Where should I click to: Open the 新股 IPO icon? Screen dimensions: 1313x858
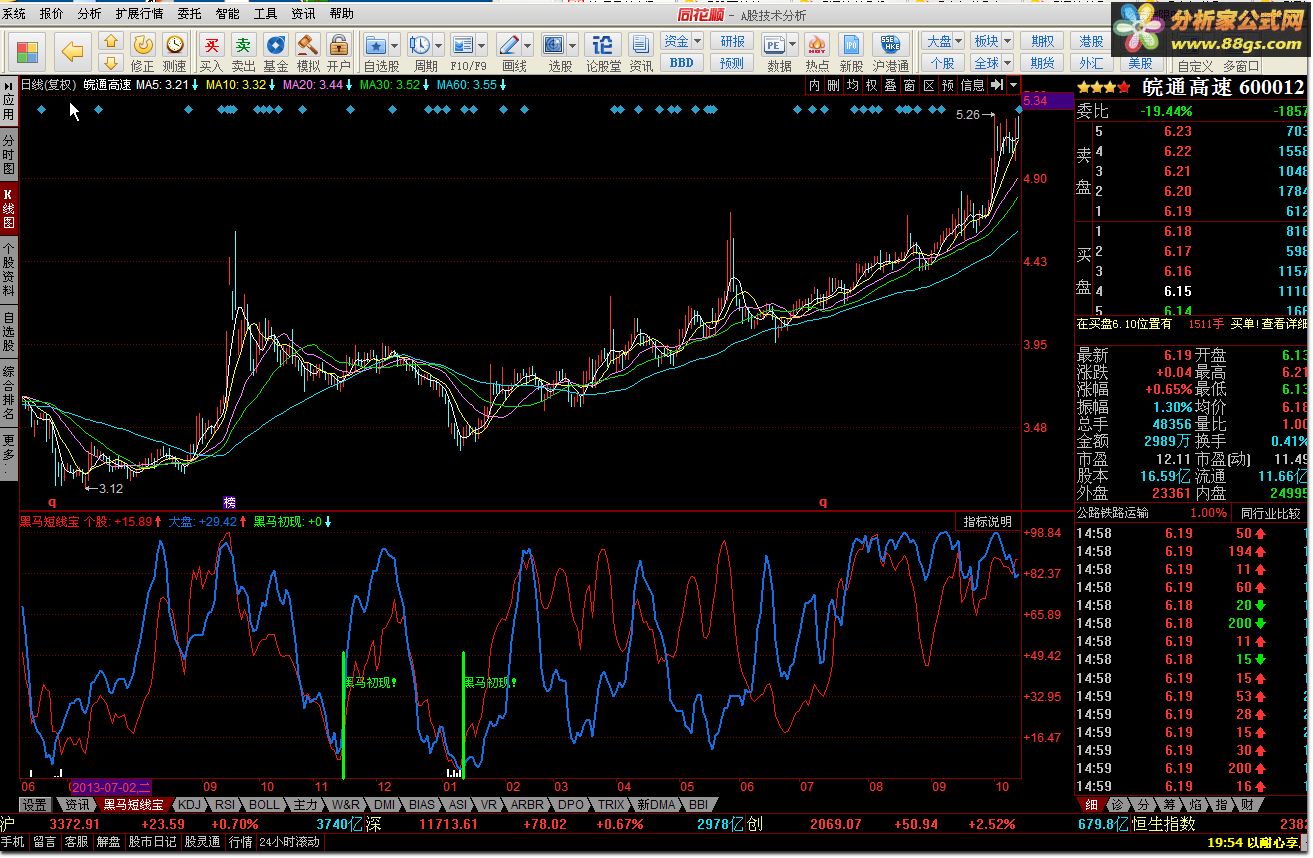(851, 44)
